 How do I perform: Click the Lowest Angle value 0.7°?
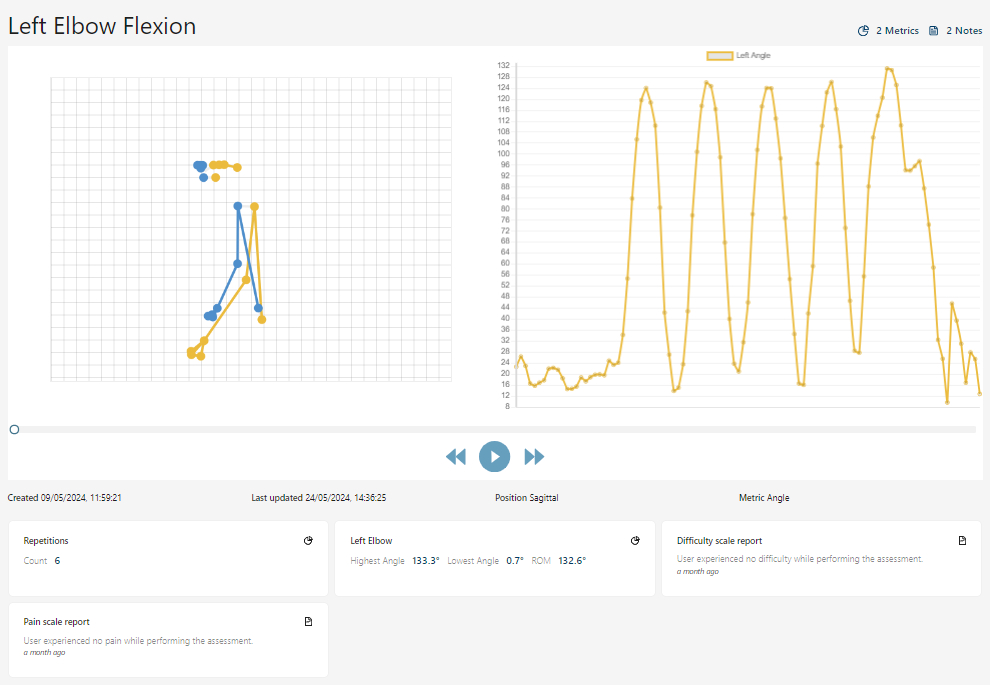coord(515,561)
